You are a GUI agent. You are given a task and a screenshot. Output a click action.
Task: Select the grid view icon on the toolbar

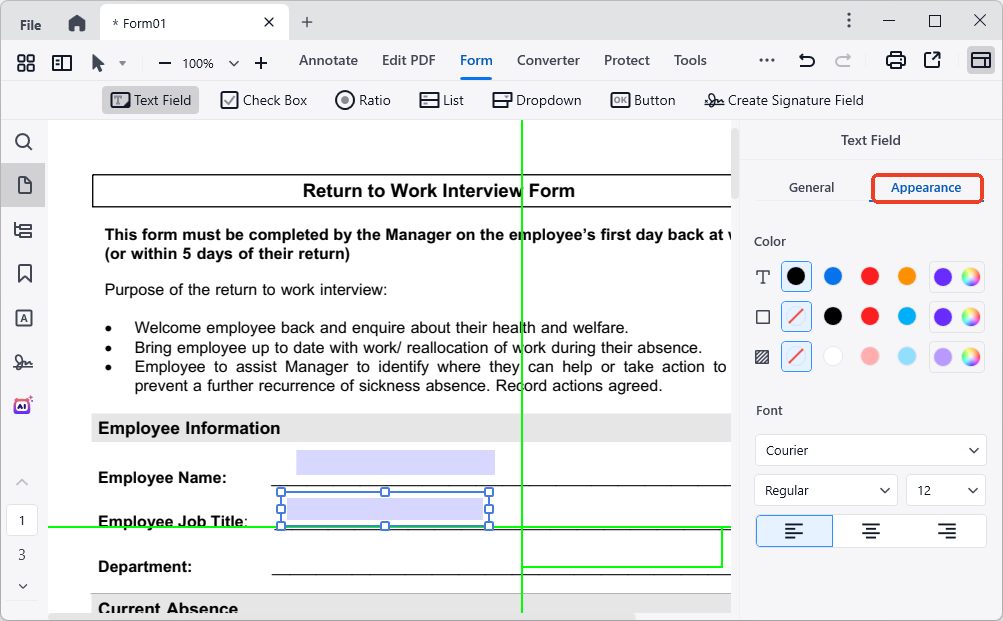25,62
